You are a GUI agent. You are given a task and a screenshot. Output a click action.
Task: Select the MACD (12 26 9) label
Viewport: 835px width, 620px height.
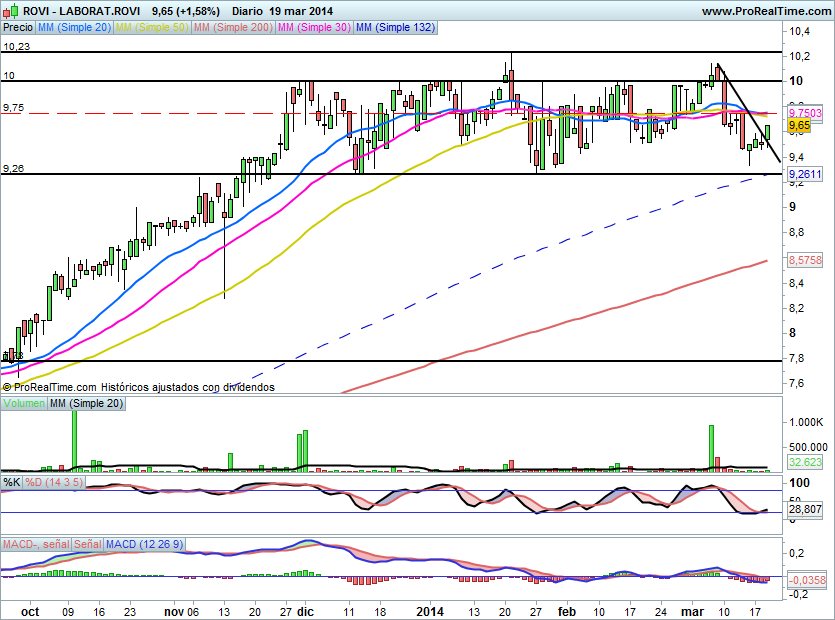tap(145, 544)
